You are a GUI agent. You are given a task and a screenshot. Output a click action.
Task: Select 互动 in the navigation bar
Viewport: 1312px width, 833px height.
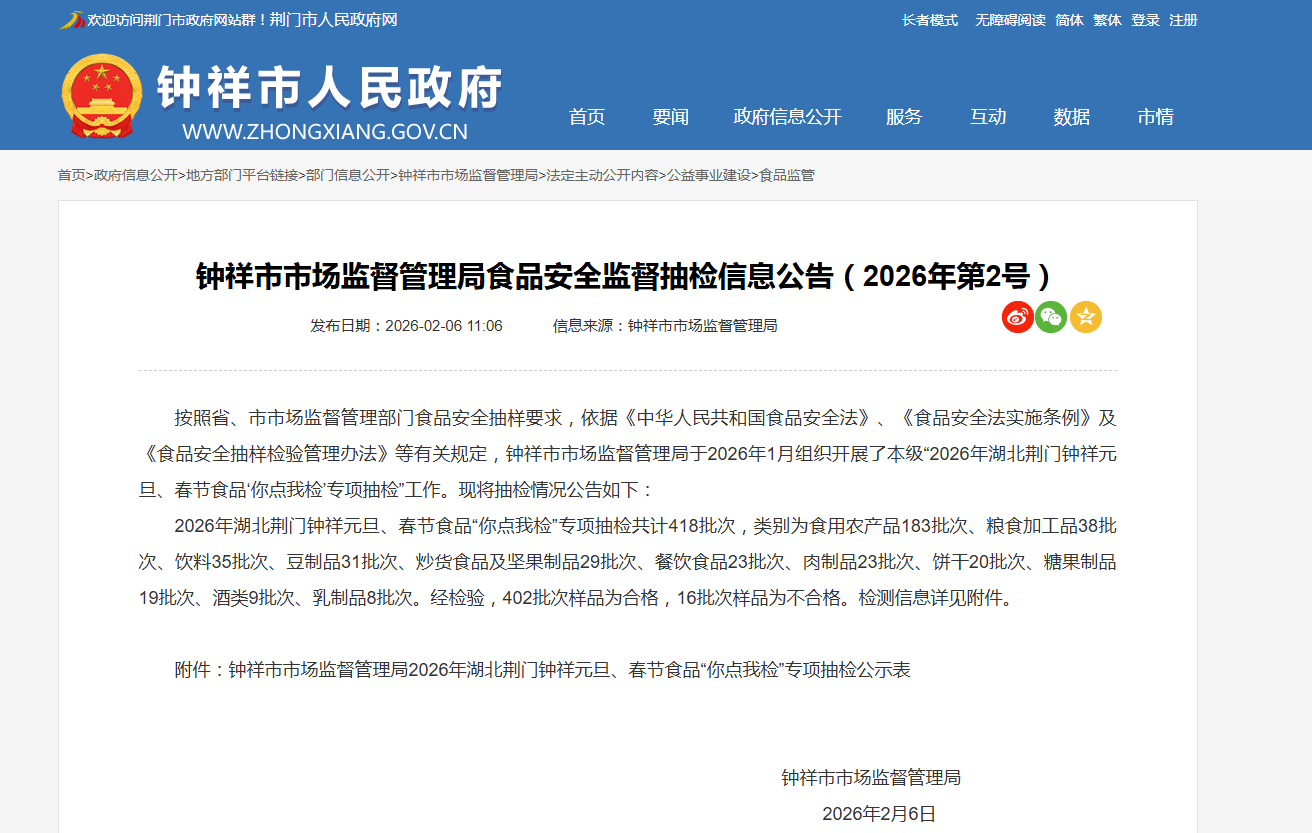coord(988,117)
